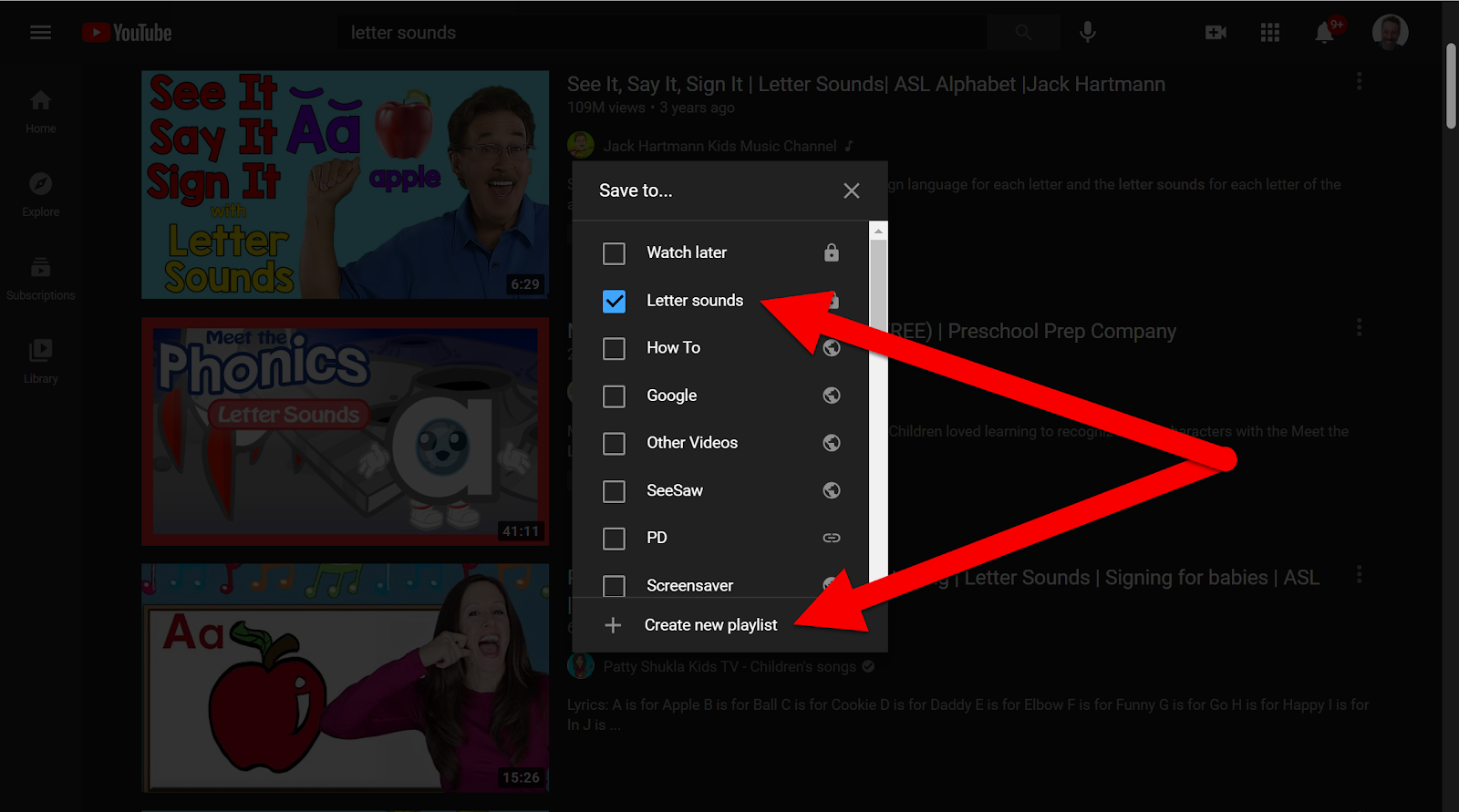The width and height of the screenshot is (1459, 812).
Task: Click the Google playlist label
Action: (x=671, y=396)
